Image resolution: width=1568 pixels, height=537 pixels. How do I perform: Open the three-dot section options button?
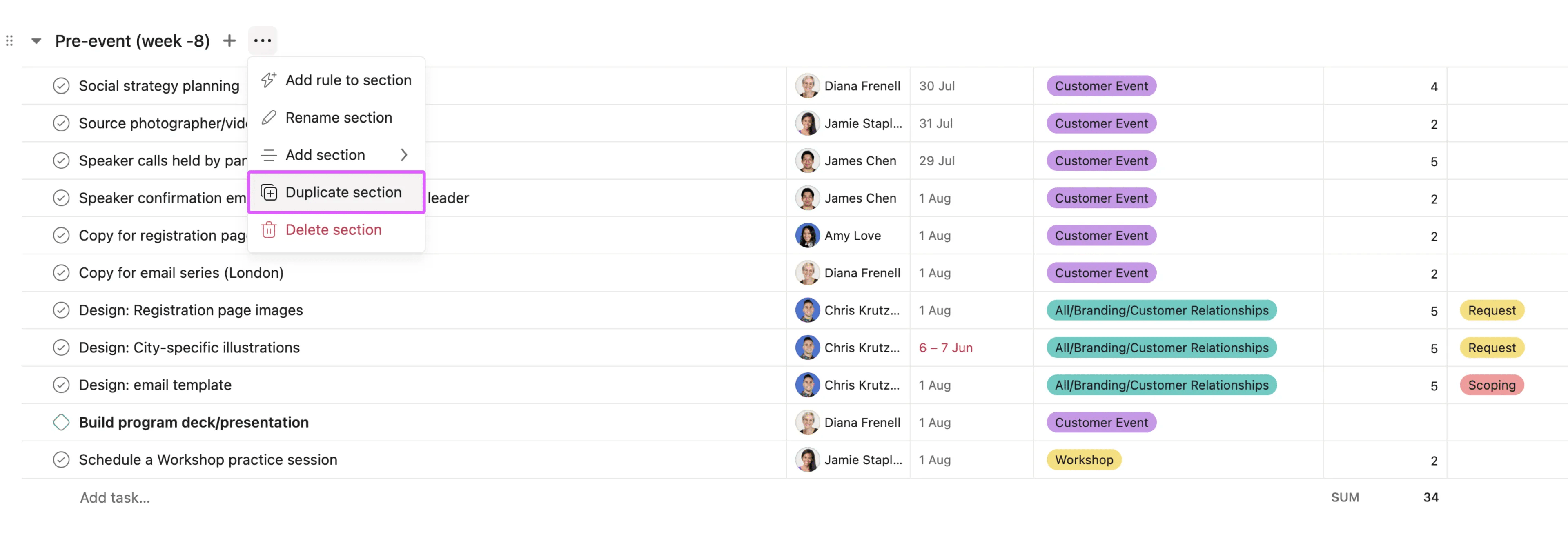tap(262, 41)
